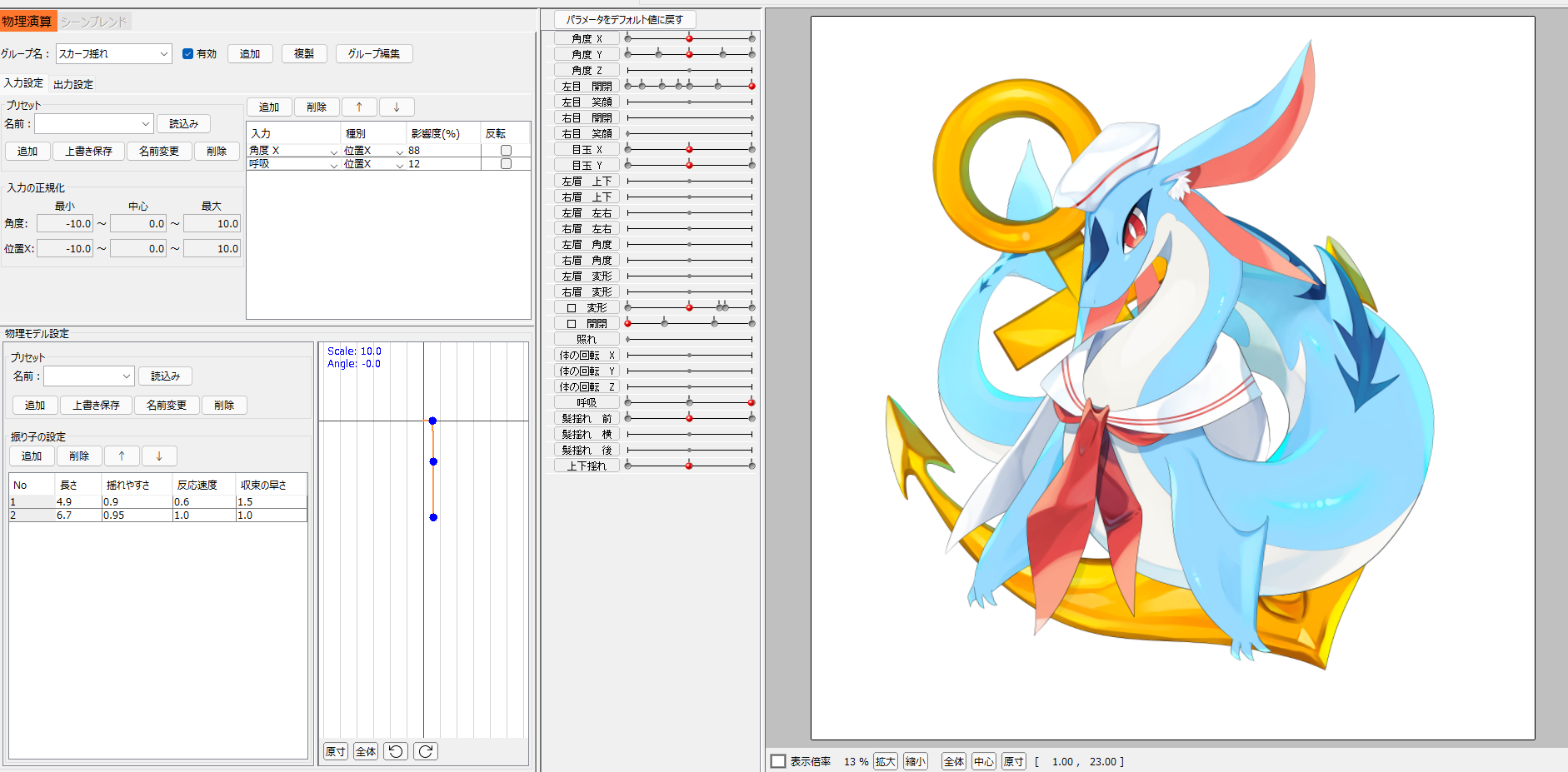
Task: Click 拡大 to zoom in the view
Action: click(x=886, y=761)
